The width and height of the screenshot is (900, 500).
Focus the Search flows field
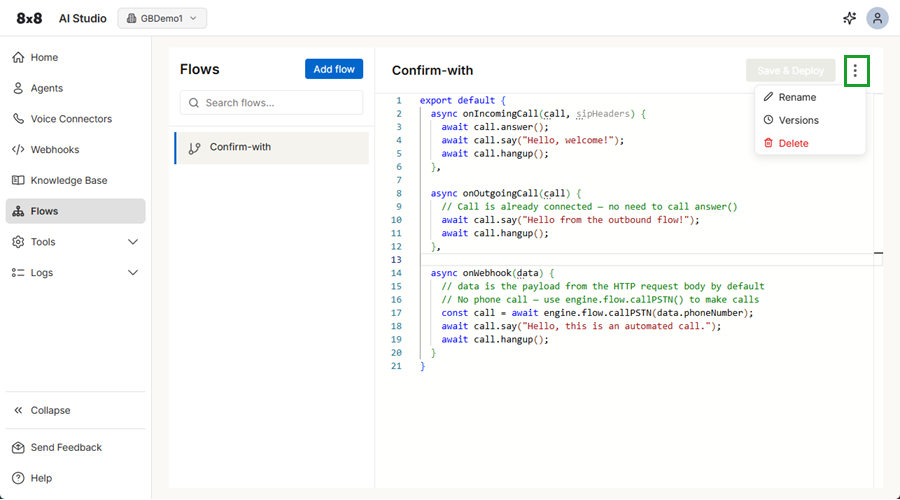[x=271, y=103]
